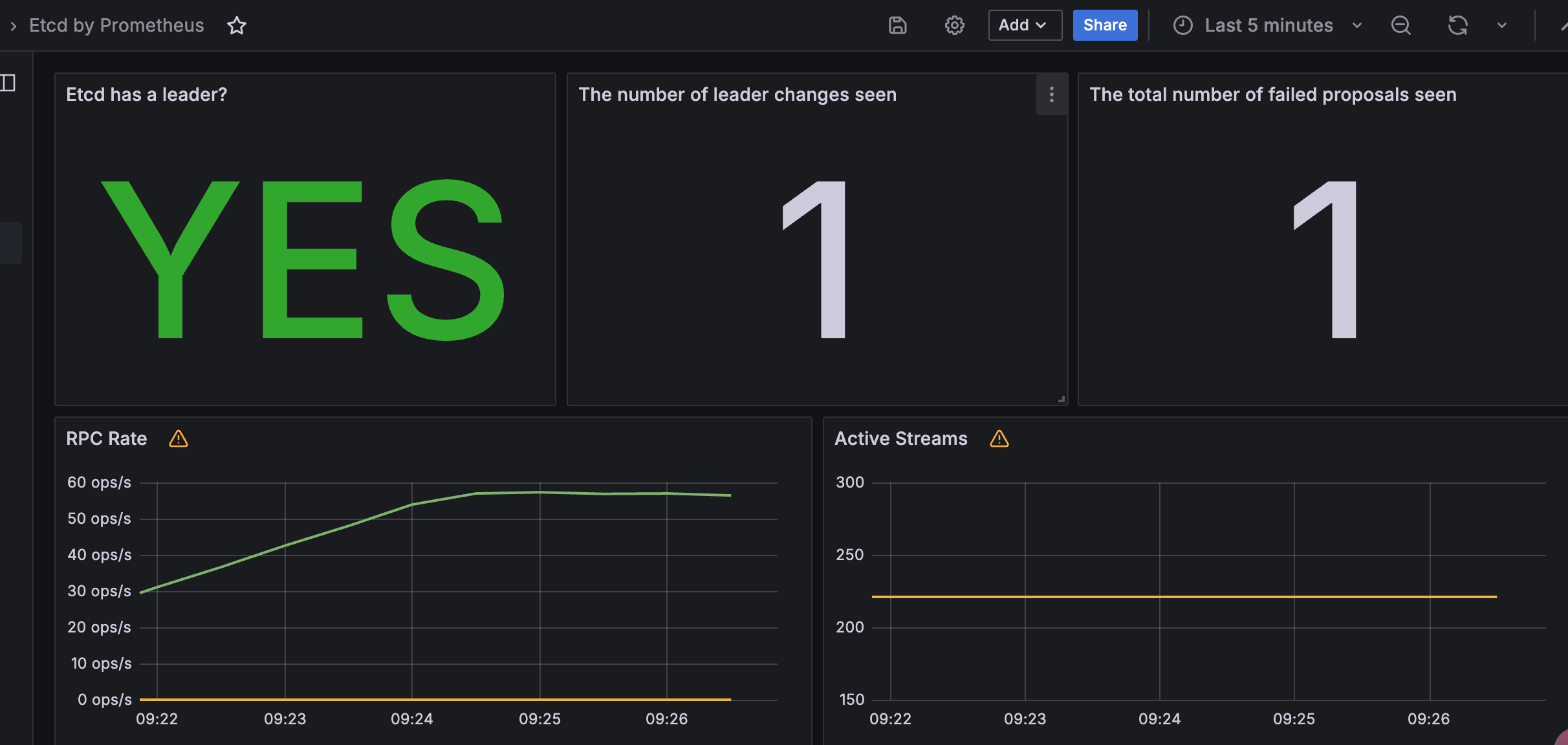Screen dimensions: 1568x745
Task: Refresh the dashboard
Action: point(1457,25)
